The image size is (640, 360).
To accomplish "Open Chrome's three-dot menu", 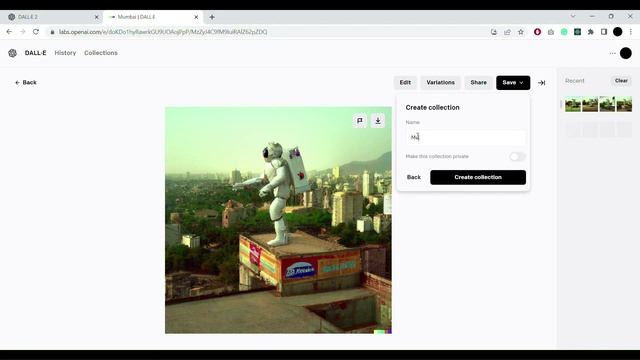I will coord(631,32).
